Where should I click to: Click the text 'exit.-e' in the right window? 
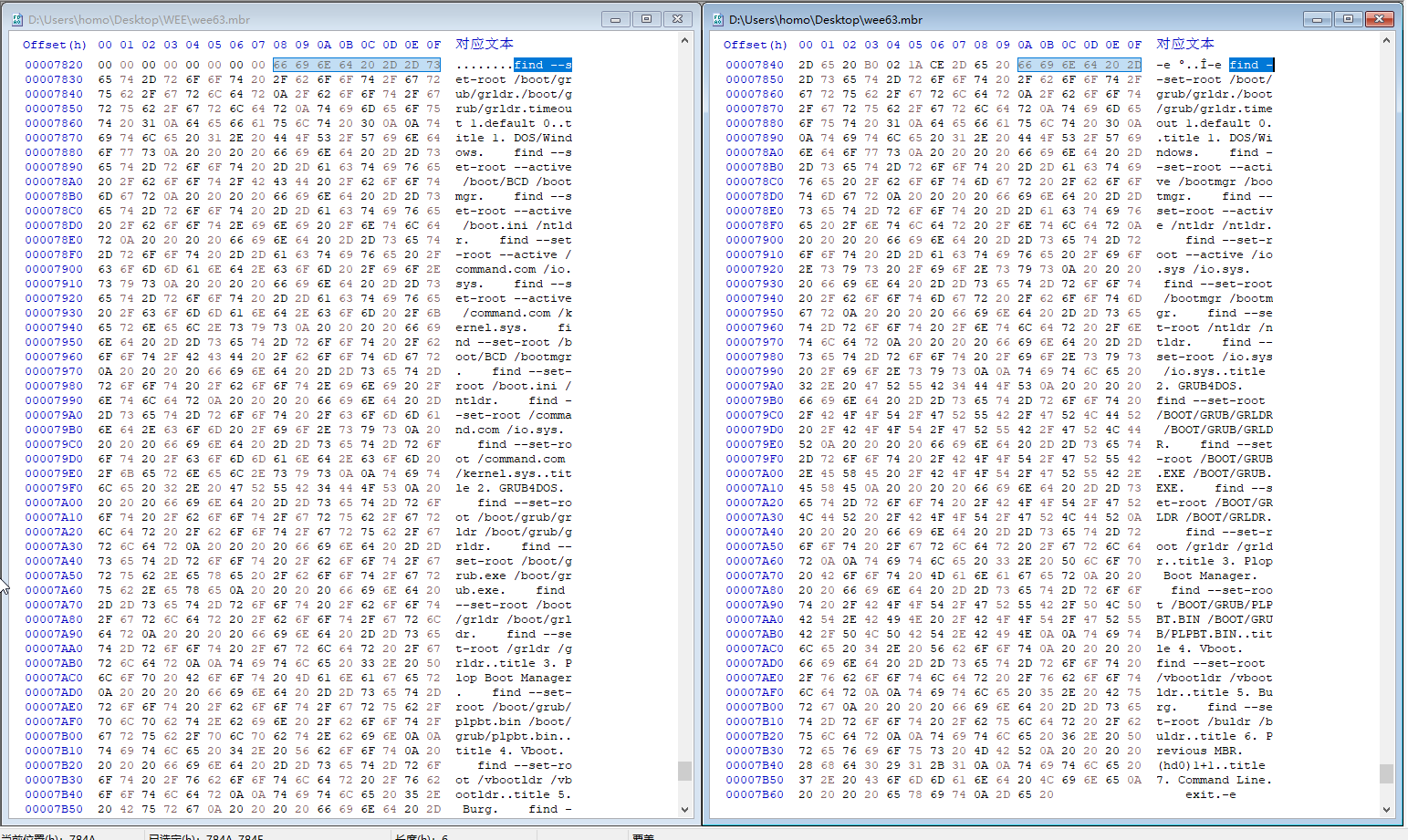pos(1211,794)
